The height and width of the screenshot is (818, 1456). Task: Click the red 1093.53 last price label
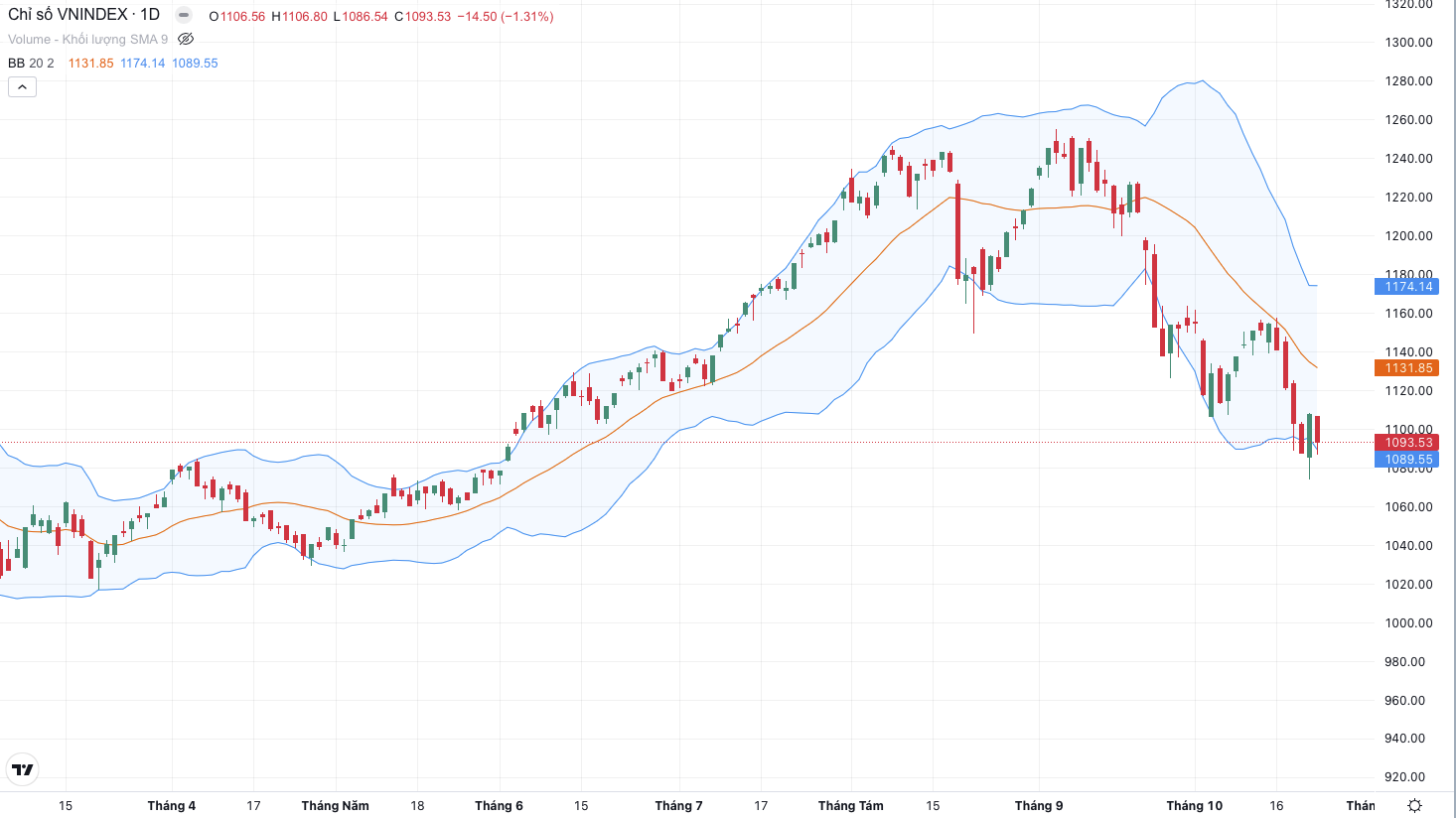(x=1406, y=443)
